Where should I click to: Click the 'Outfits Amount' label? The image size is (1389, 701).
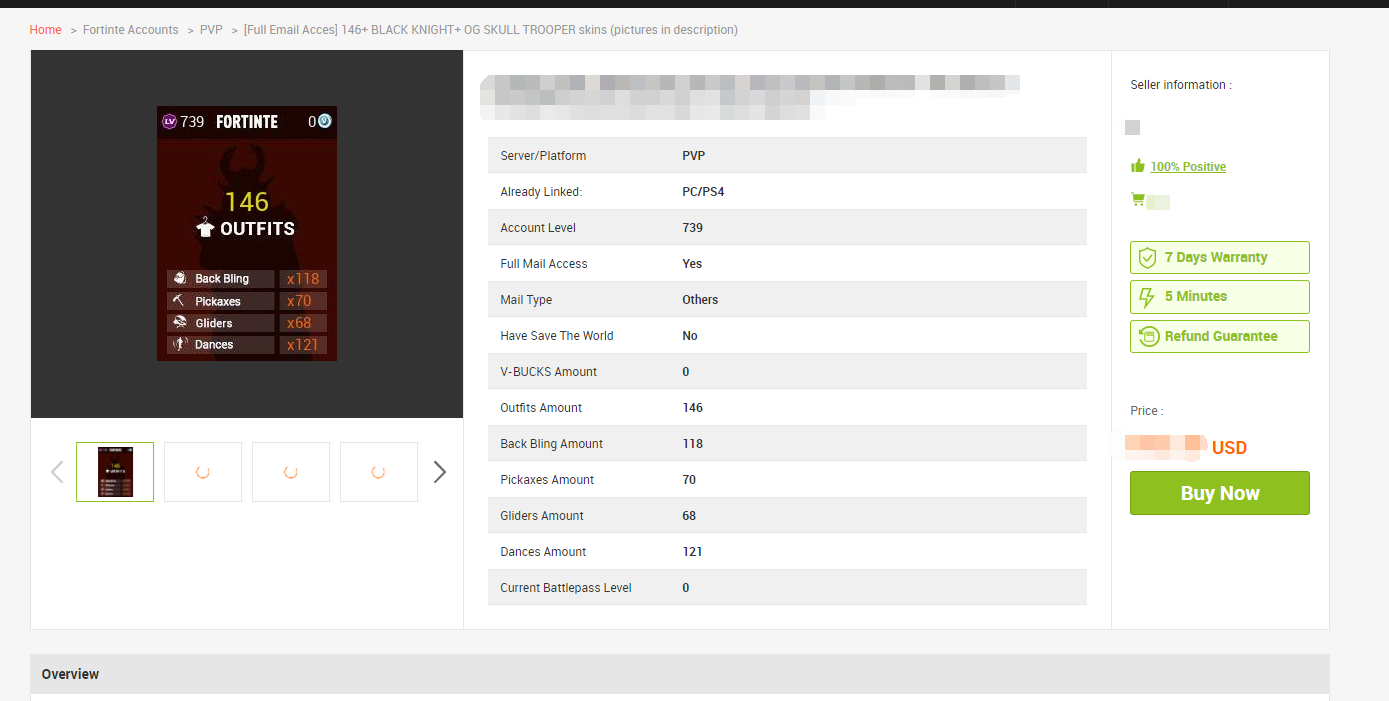(x=541, y=408)
